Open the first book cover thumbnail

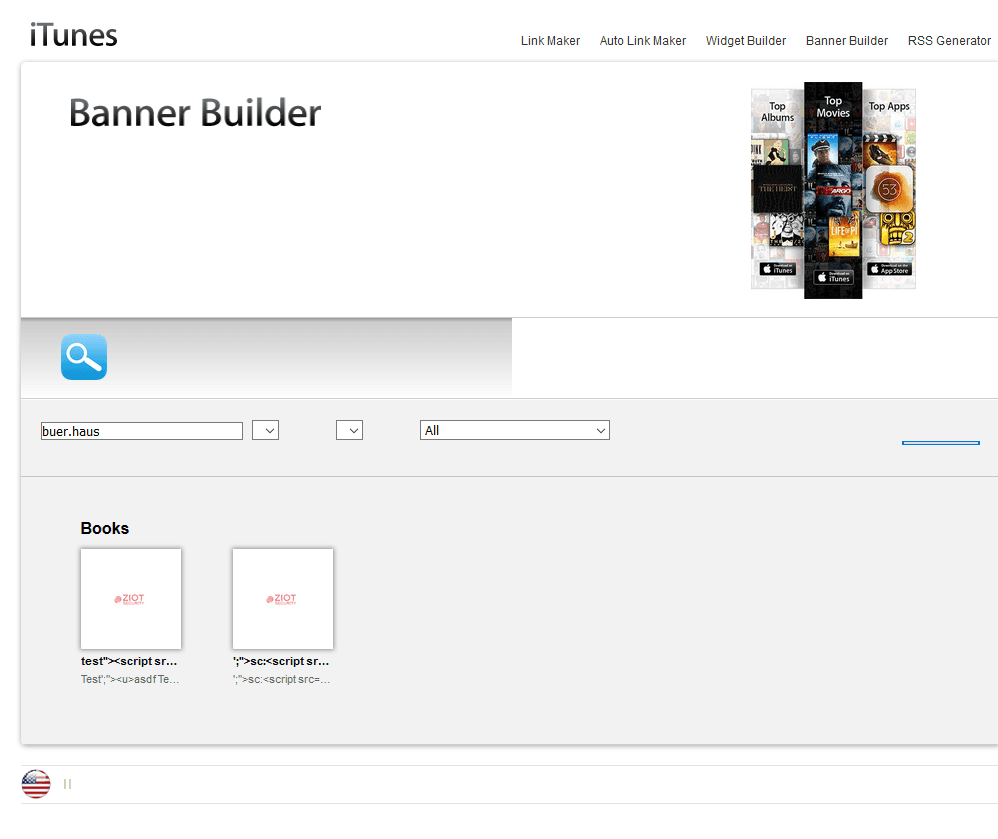(x=131, y=599)
